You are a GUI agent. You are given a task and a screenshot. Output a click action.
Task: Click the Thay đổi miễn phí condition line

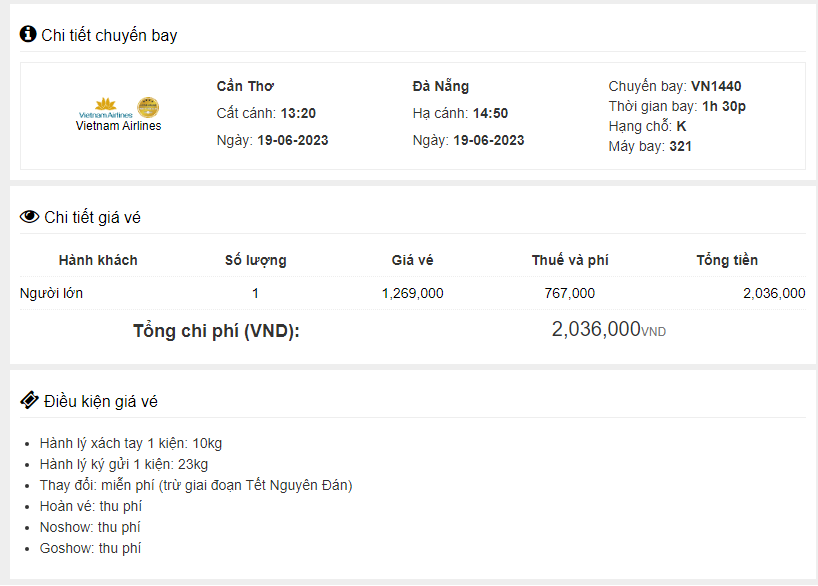(196, 485)
